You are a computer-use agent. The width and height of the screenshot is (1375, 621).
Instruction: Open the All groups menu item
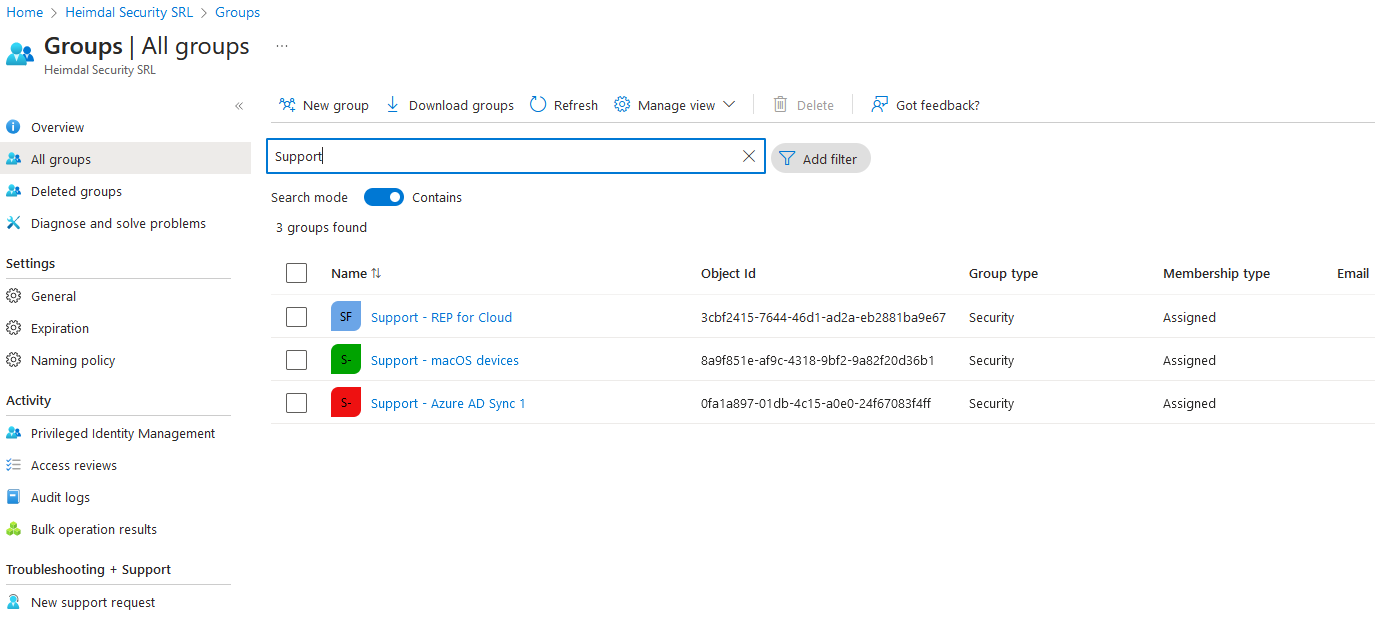pos(125,159)
